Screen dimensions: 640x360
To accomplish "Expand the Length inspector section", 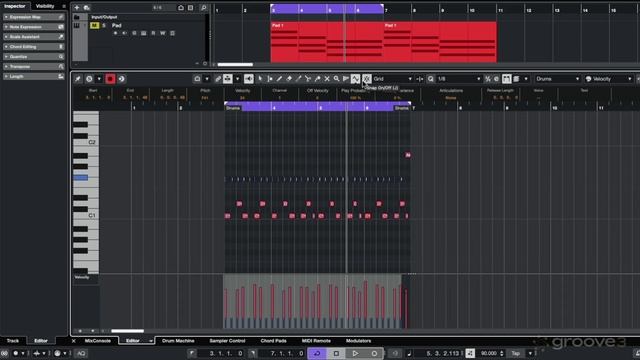I will click(x=33, y=76).
